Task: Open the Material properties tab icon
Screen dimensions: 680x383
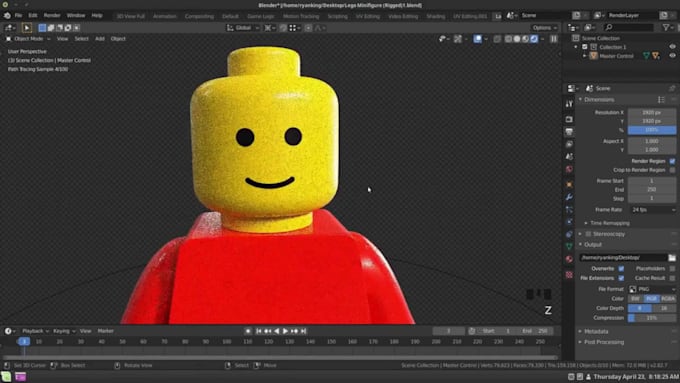Action: [569, 259]
